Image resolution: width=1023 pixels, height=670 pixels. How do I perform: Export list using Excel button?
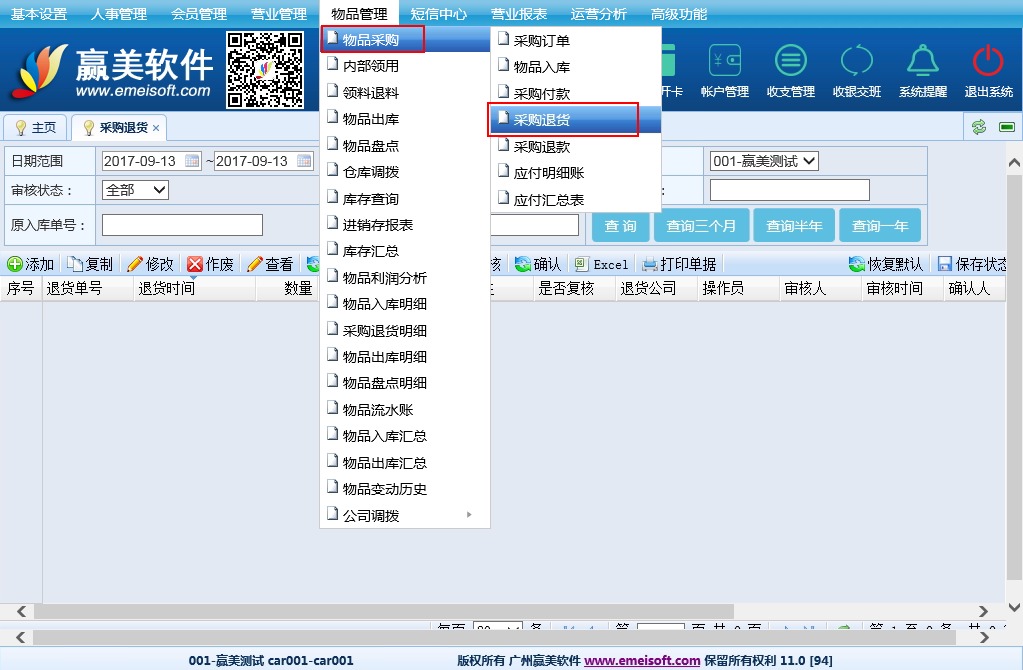(601, 264)
